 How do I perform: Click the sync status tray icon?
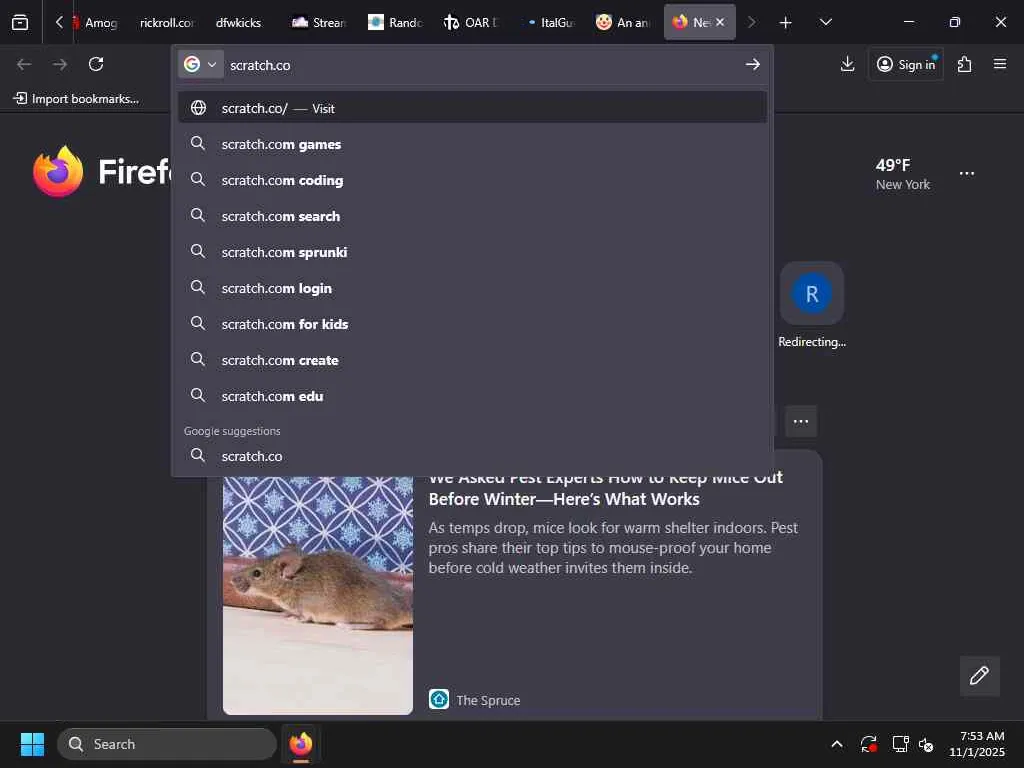(869, 744)
